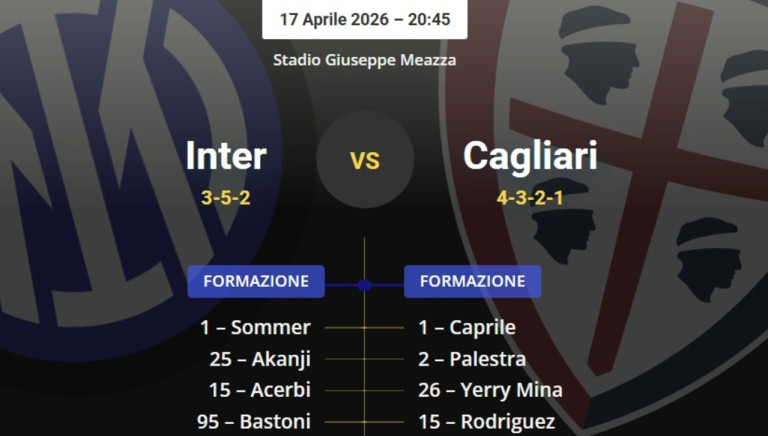Click the blue dot between the FORMAZIONE labels

364,285
